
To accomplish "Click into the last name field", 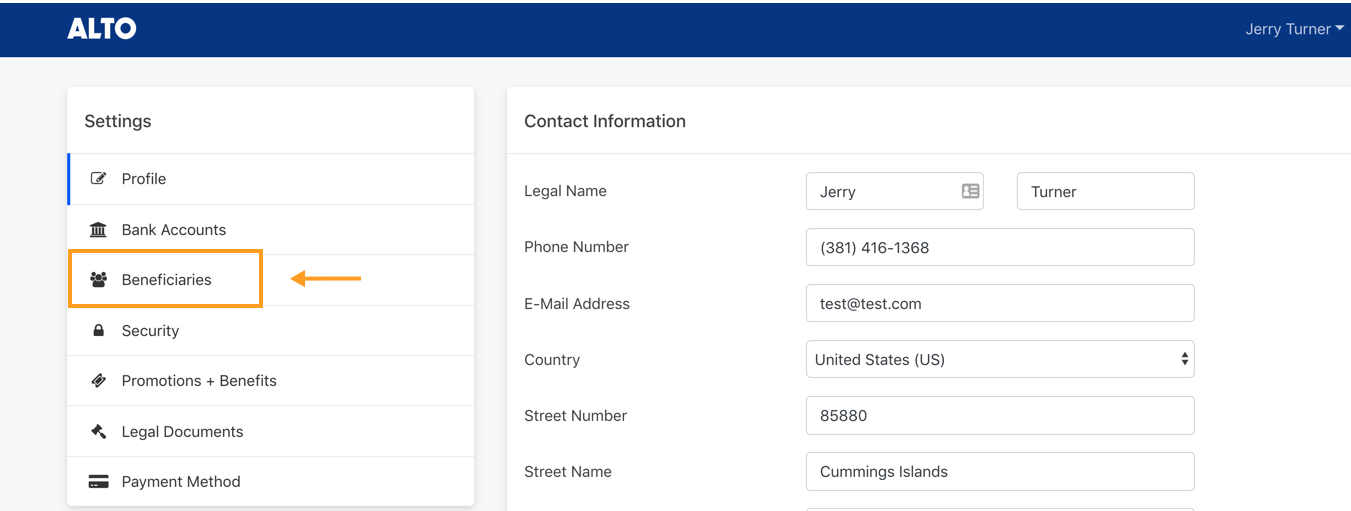I will [x=1105, y=192].
